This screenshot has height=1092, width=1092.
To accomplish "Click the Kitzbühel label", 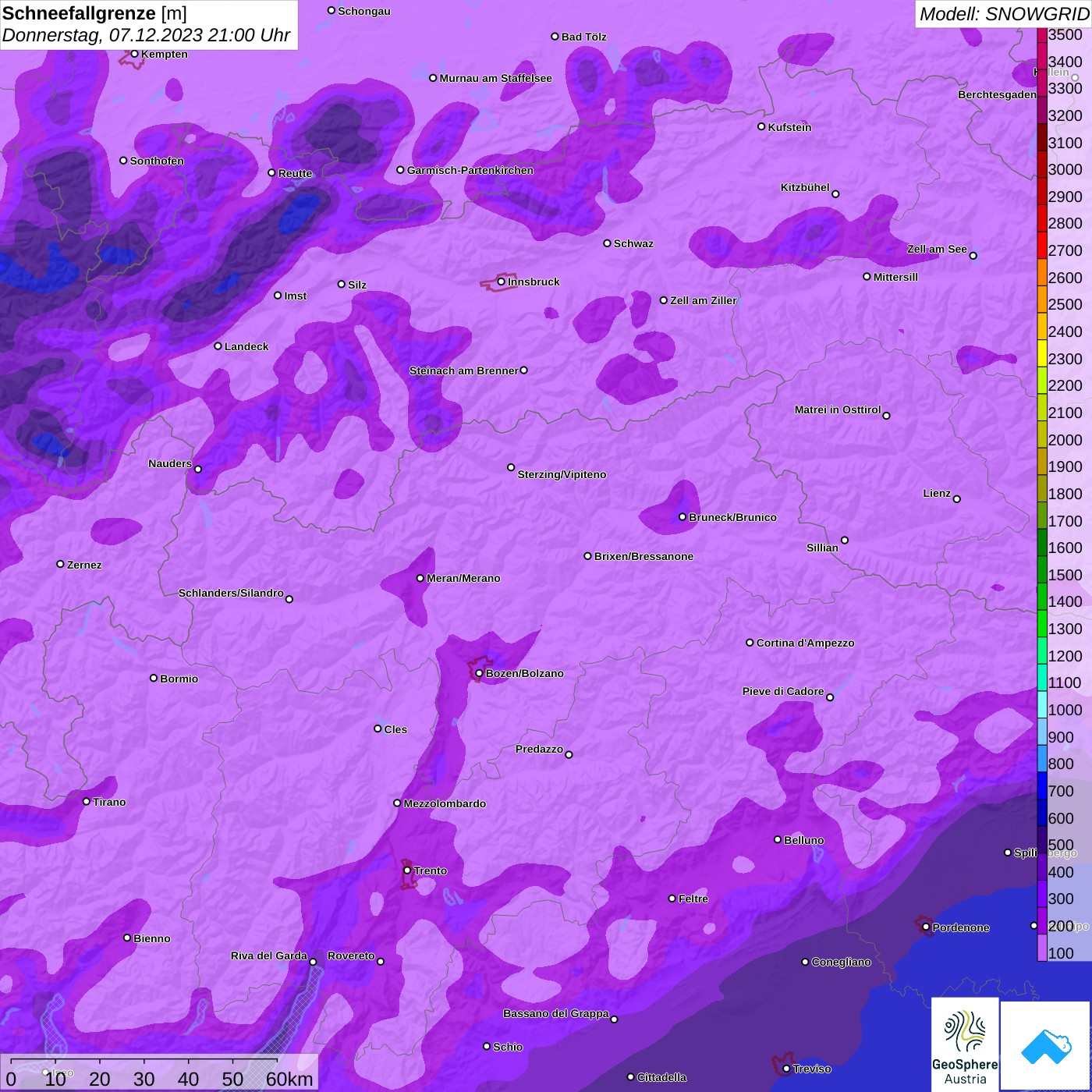I will (805, 187).
